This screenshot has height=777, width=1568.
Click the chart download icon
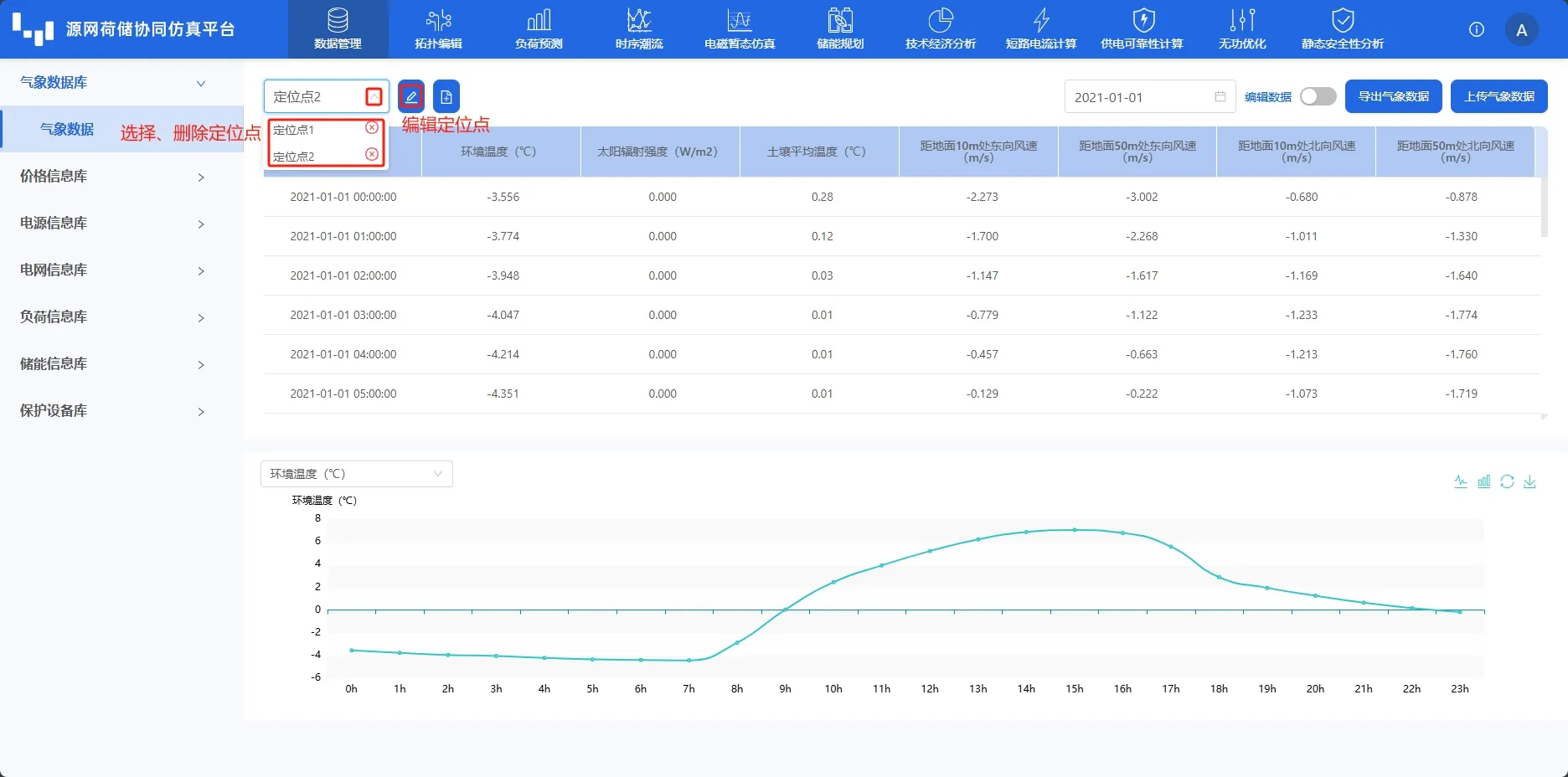tap(1529, 481)
